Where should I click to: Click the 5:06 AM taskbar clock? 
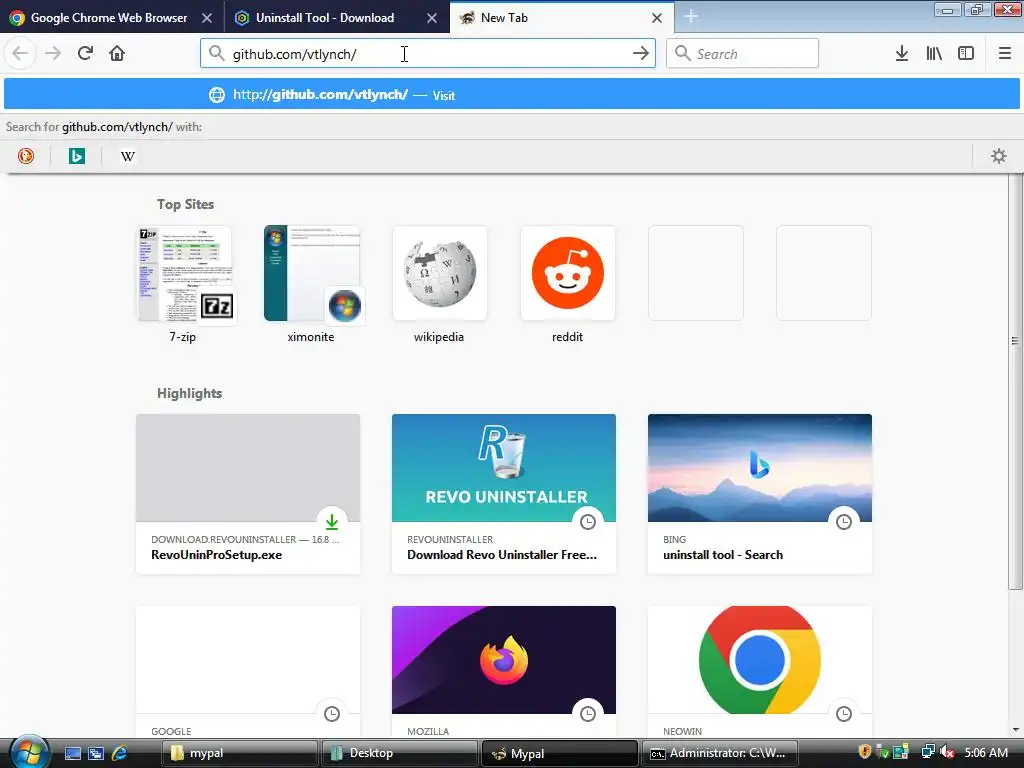(x=986, y=753)
